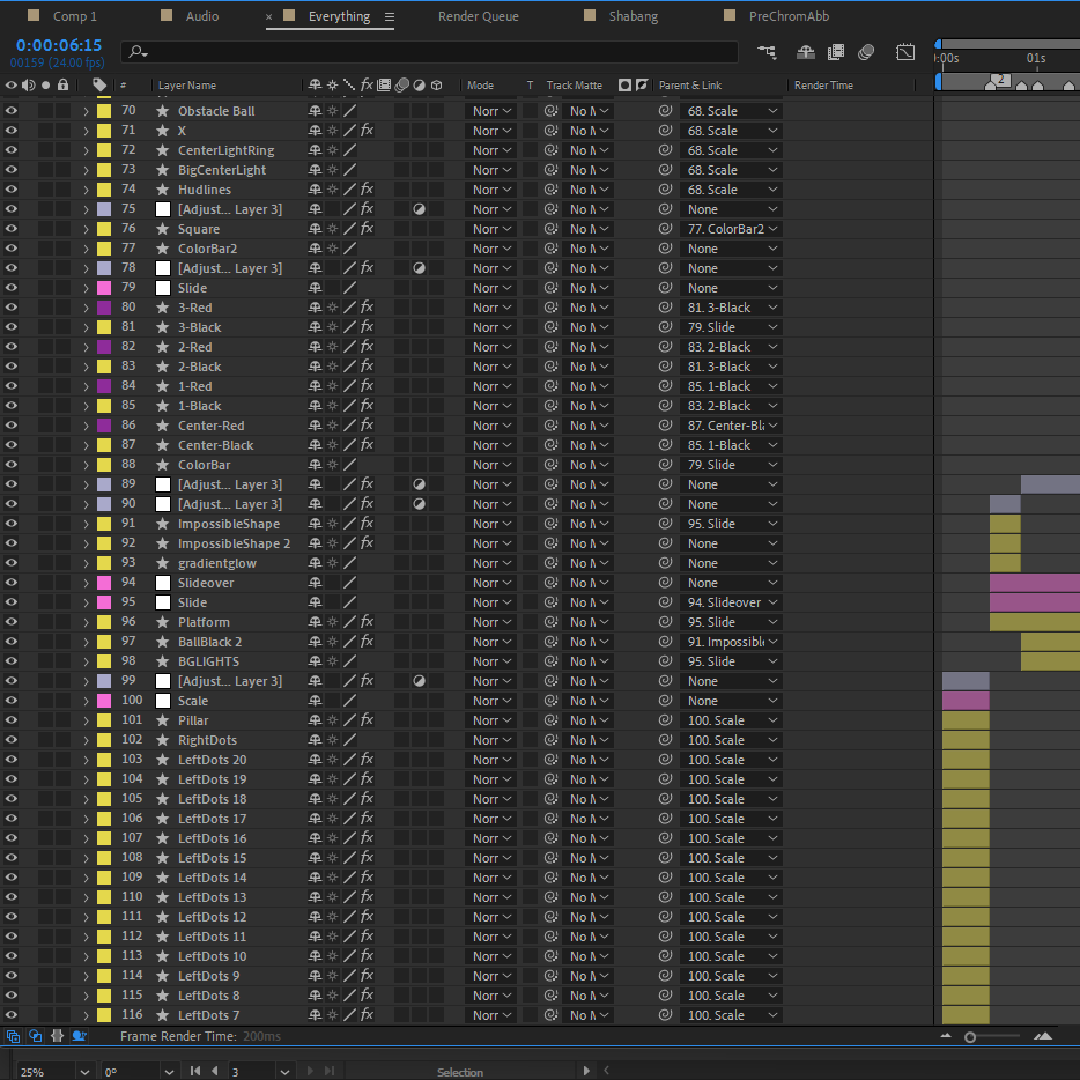This screenshot has height=1080, width=1080.
Task: Click the fx effect switch on layer X
Action: point(366,130)
